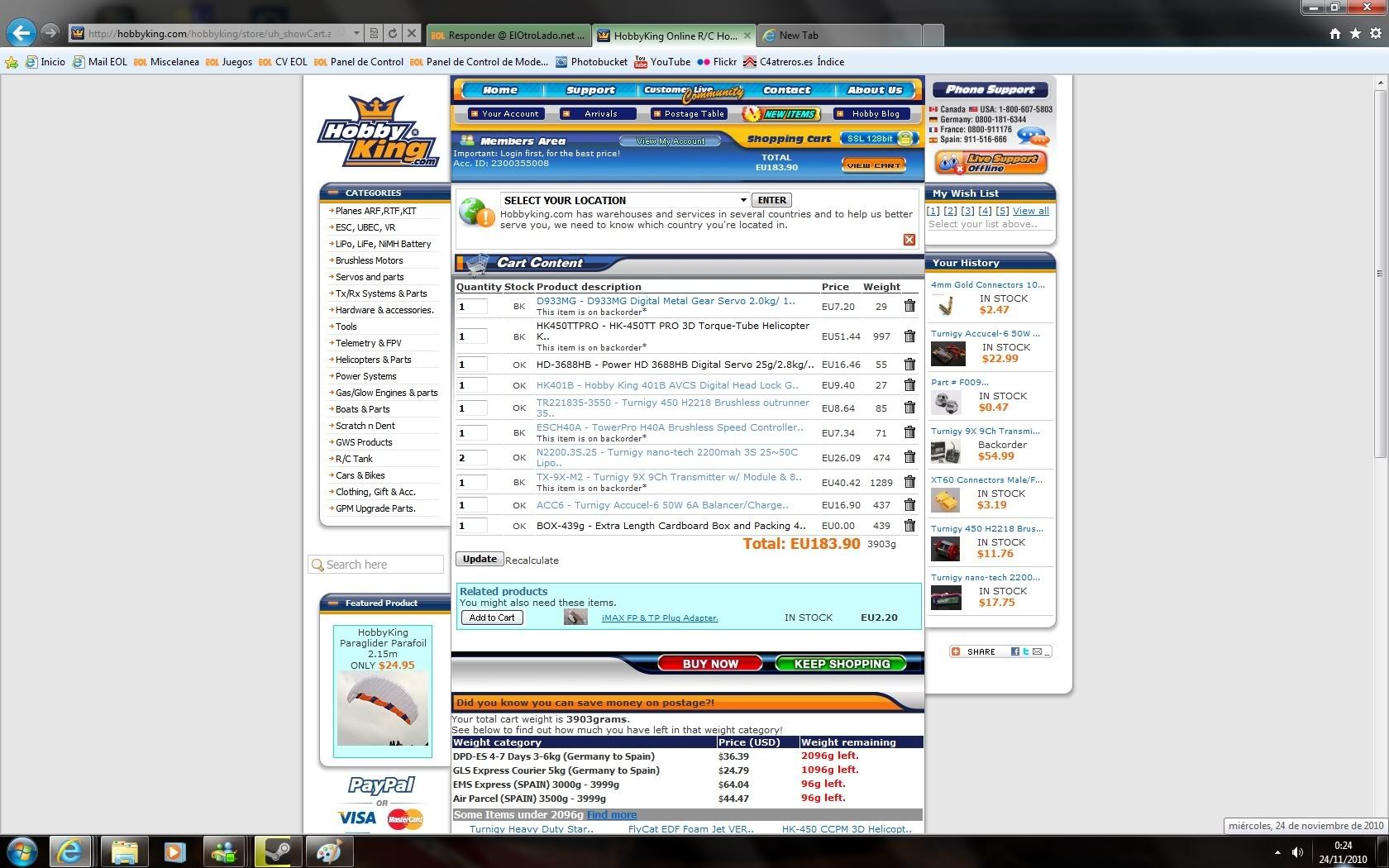Open the View My Account link

[671, 141]
